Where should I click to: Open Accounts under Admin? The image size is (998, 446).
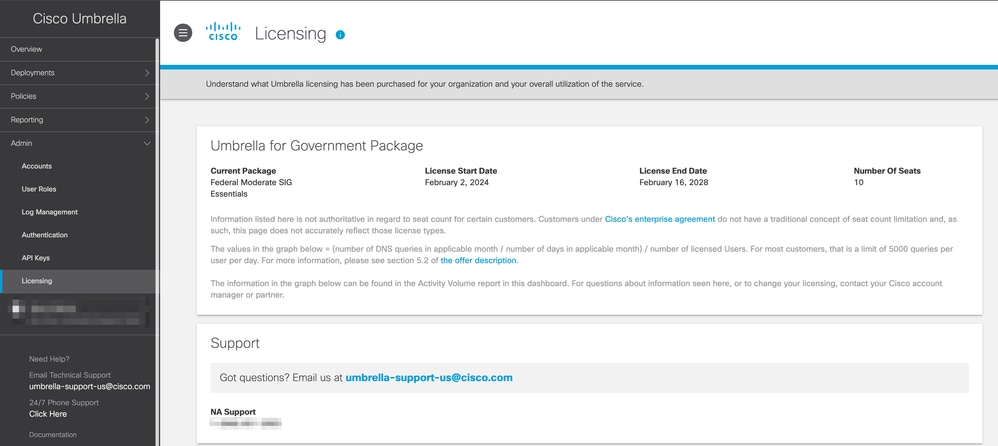(37, 166)
